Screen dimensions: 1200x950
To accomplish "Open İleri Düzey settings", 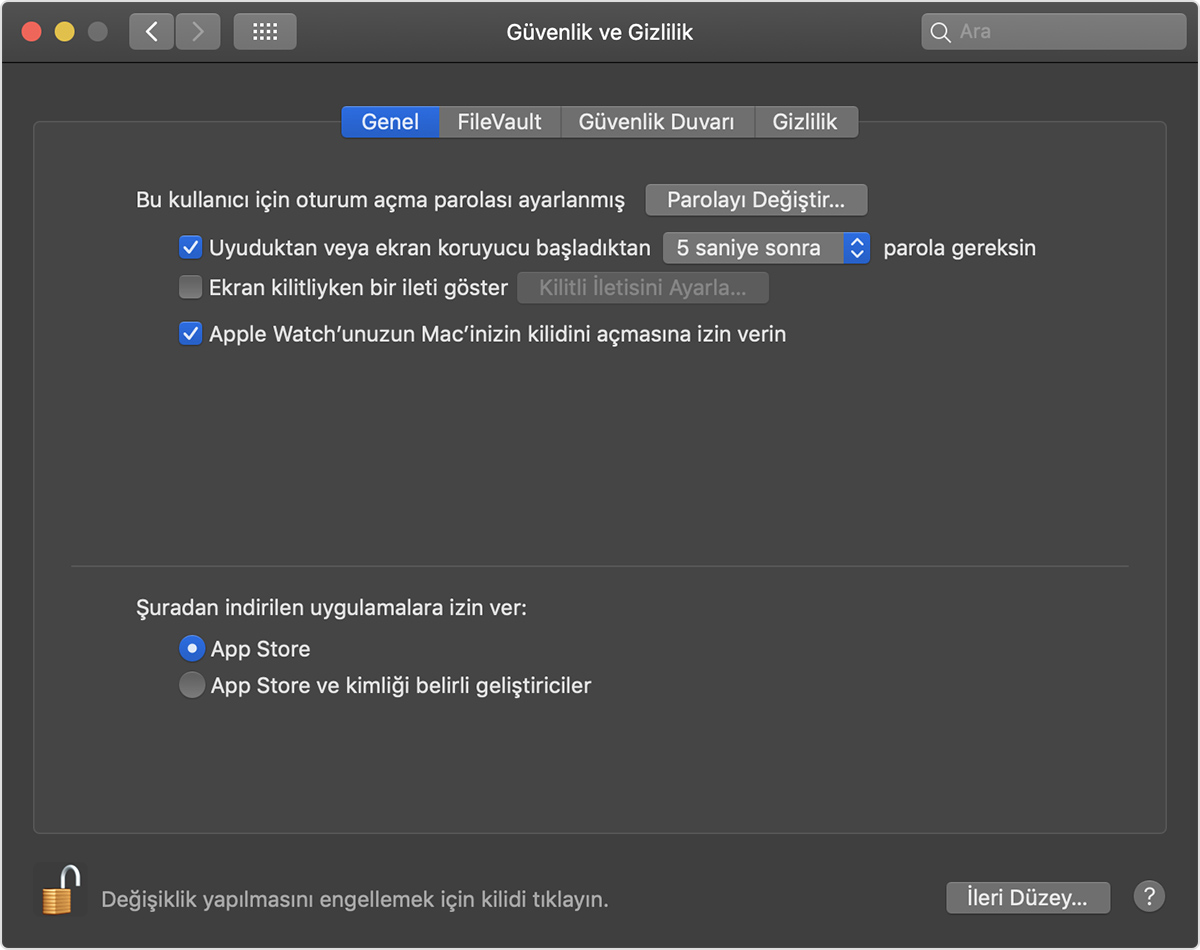I will pyautogui.click(x=1028, y=897).
